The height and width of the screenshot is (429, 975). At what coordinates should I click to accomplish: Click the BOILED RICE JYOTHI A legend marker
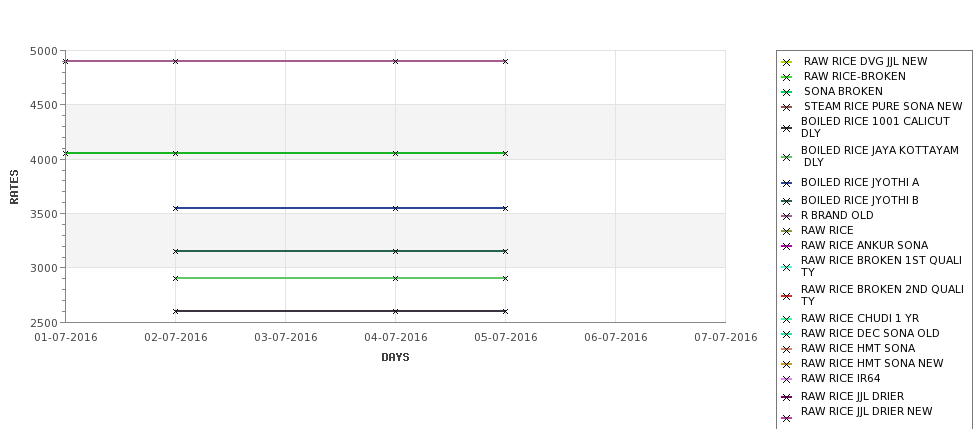click(786, 183)
